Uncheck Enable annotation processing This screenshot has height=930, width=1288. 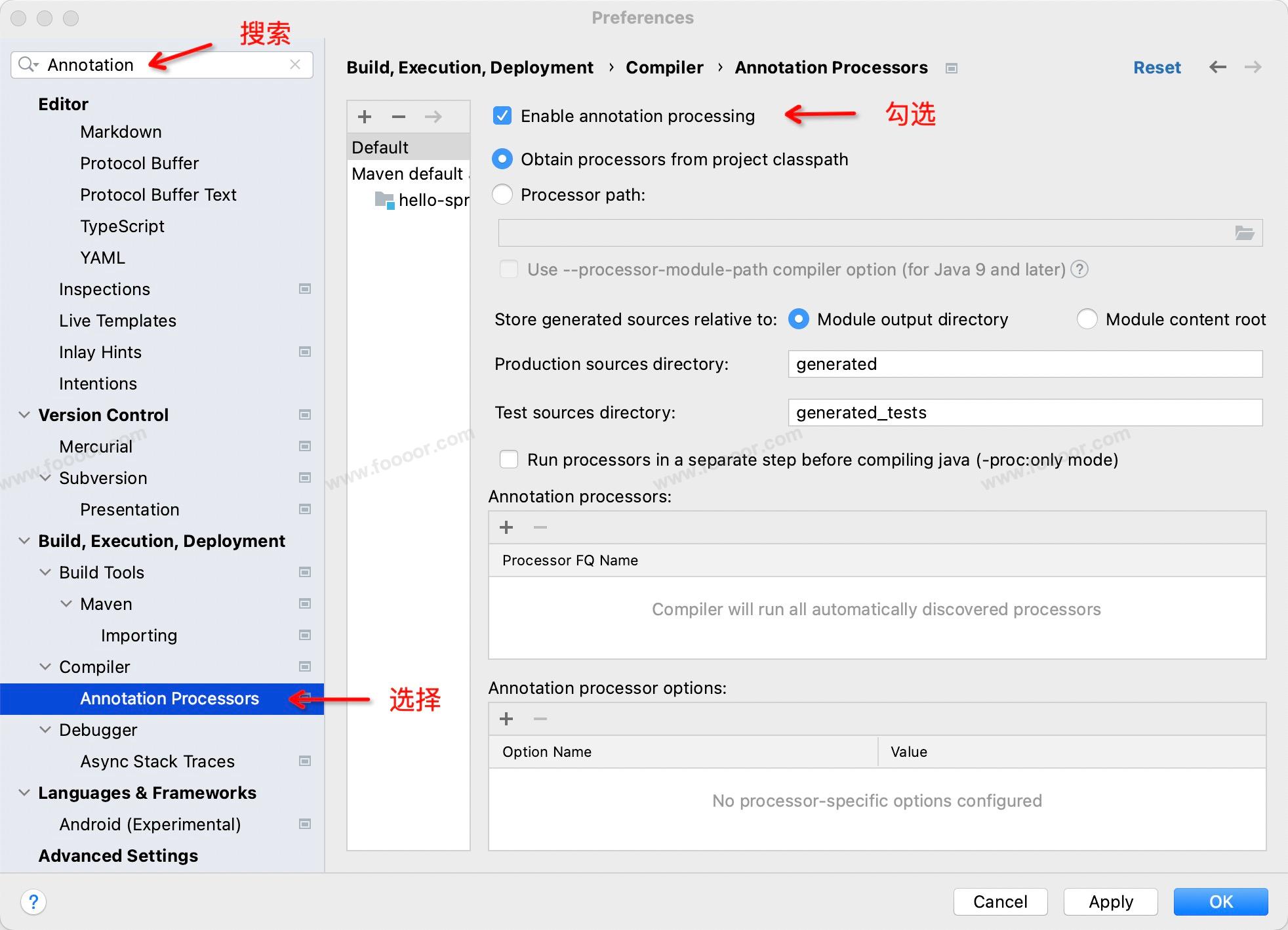(502, 116)
